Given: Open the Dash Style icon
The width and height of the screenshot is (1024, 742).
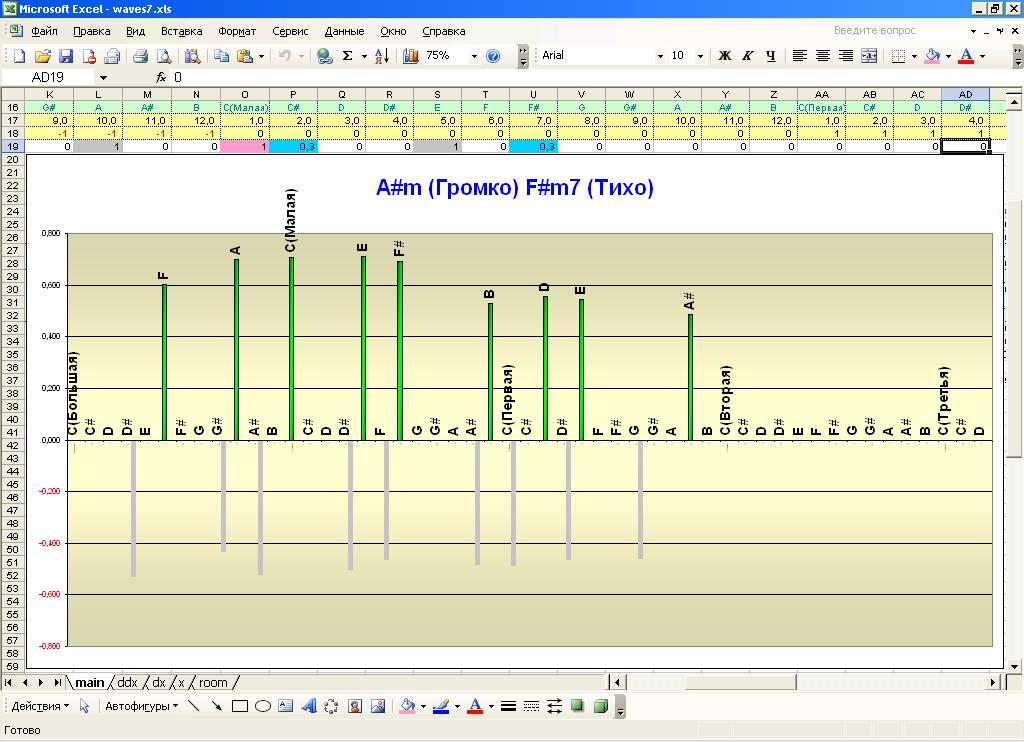Looking at the screenshot, I should (532, 706).
